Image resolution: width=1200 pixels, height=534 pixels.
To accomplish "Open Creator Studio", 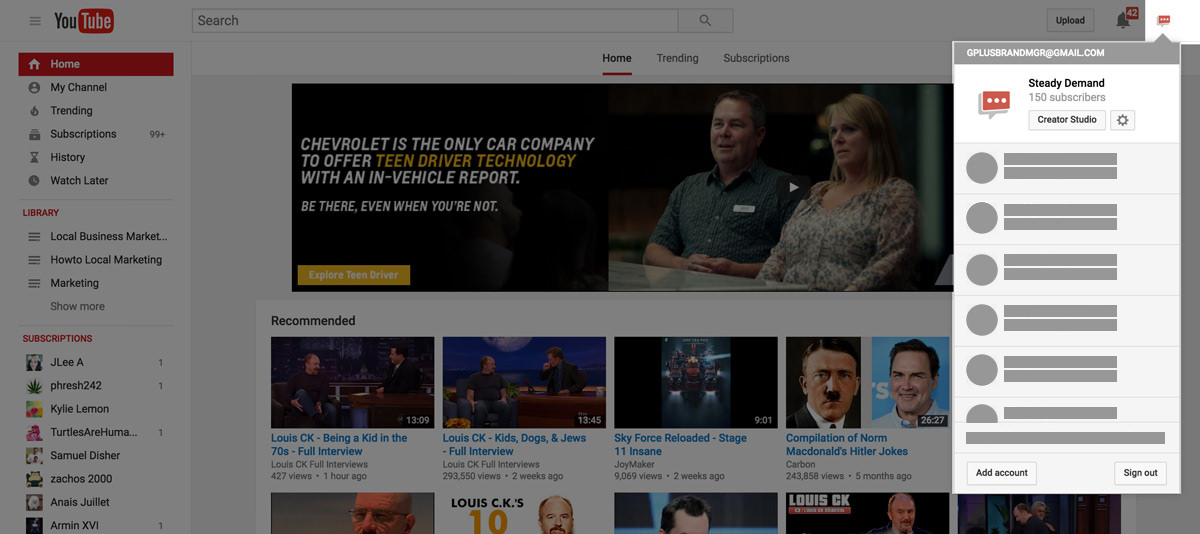I will 1066,120.
